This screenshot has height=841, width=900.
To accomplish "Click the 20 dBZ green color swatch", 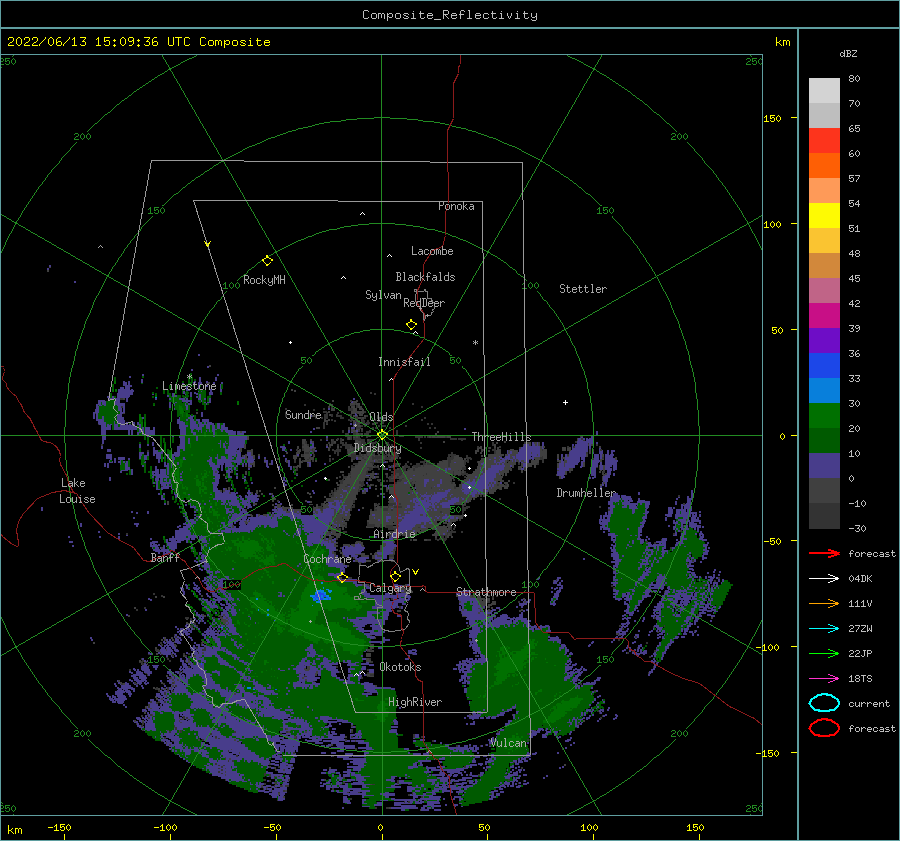I will [824, 416].
